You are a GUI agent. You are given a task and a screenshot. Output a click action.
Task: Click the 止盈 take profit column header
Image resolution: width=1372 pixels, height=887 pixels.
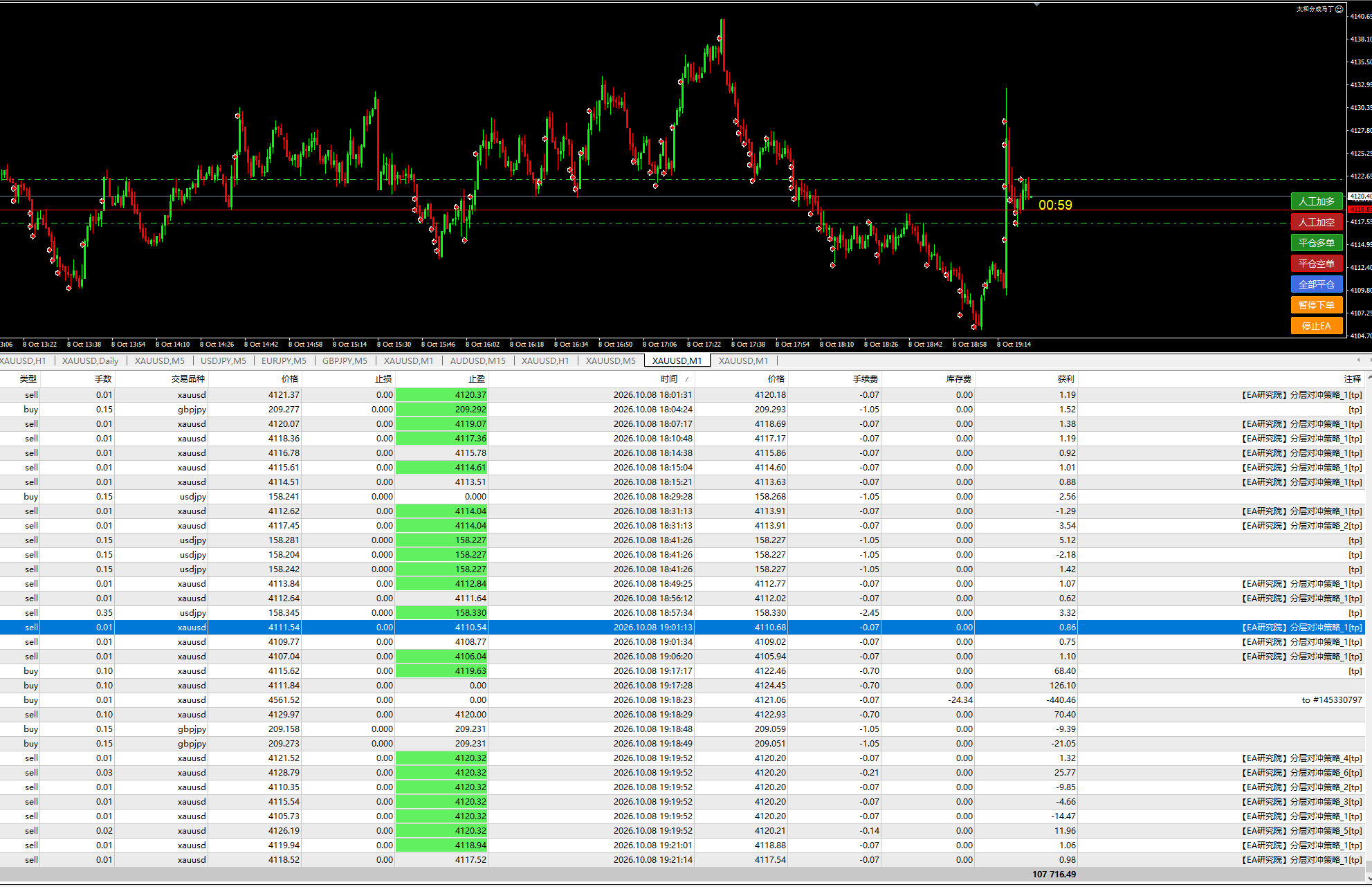tap(441, 379)
